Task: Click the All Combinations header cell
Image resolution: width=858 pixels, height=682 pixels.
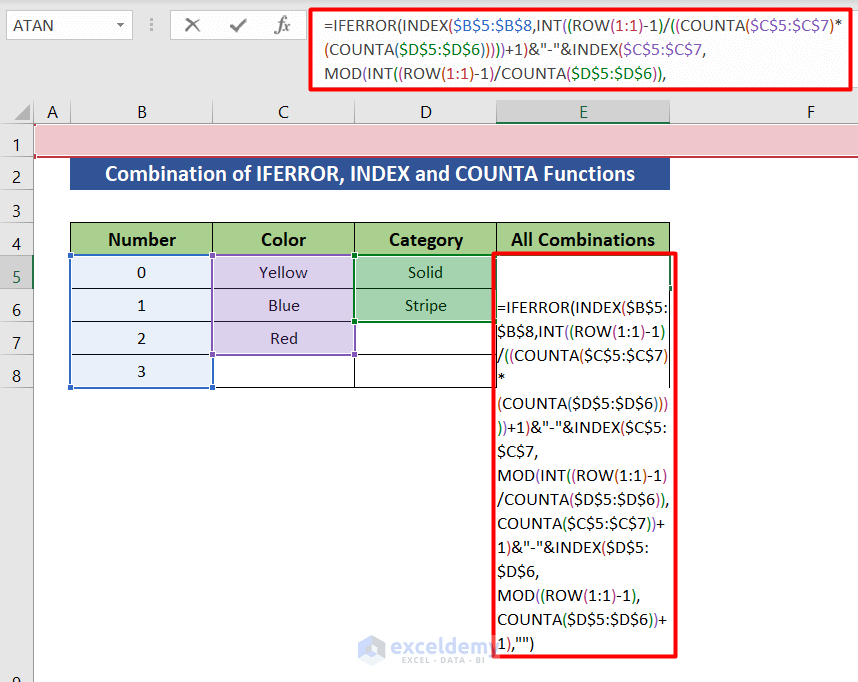Action: click(583, 240)
